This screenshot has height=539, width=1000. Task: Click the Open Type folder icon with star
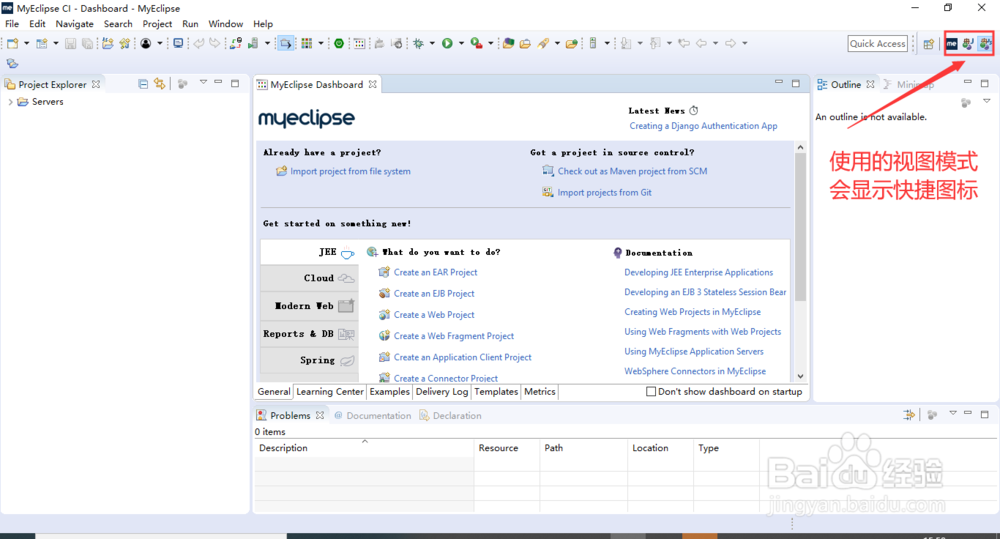coord(508,43)
